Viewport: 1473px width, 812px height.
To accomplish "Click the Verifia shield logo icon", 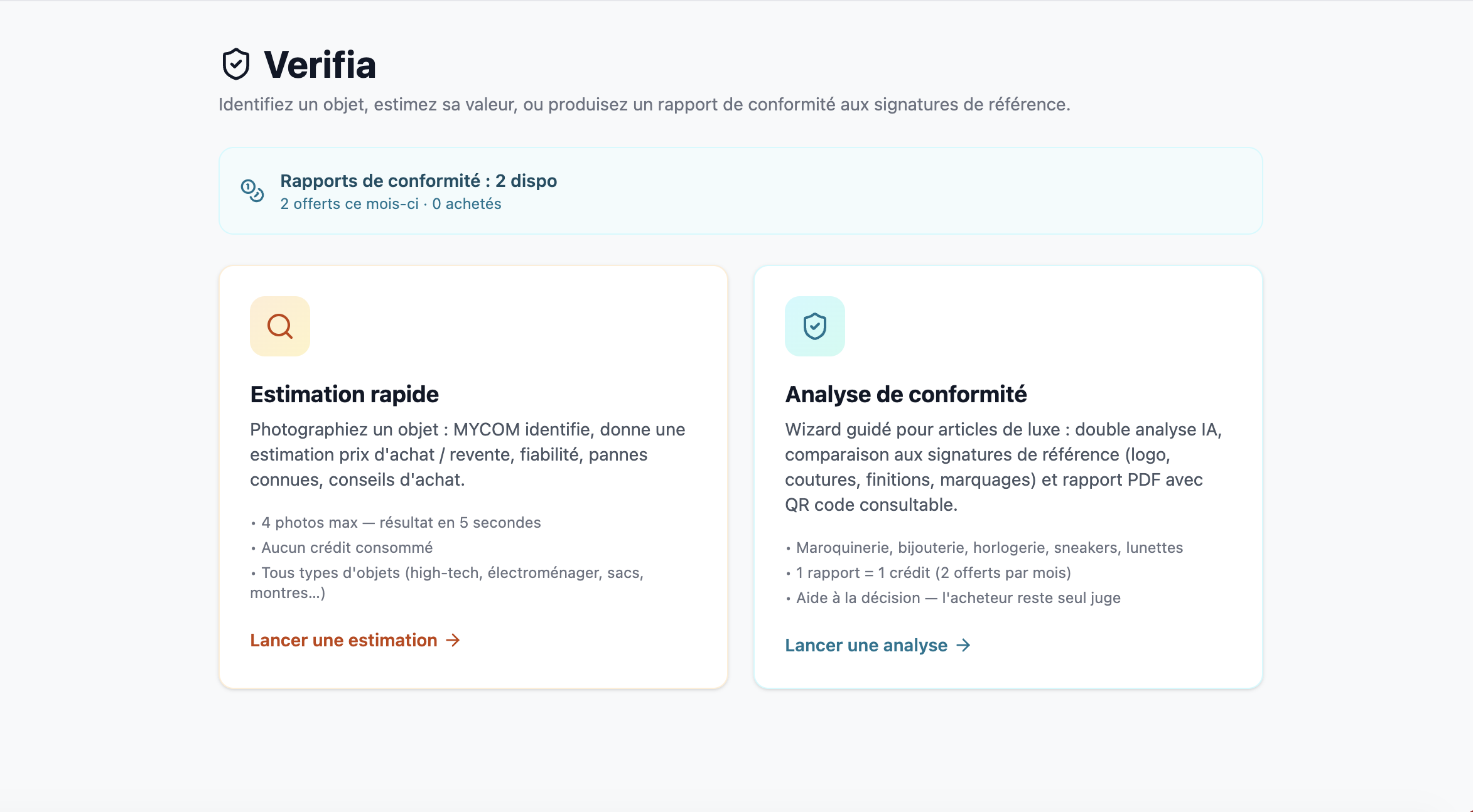I will pyautogui.click(x=236, y=64).
